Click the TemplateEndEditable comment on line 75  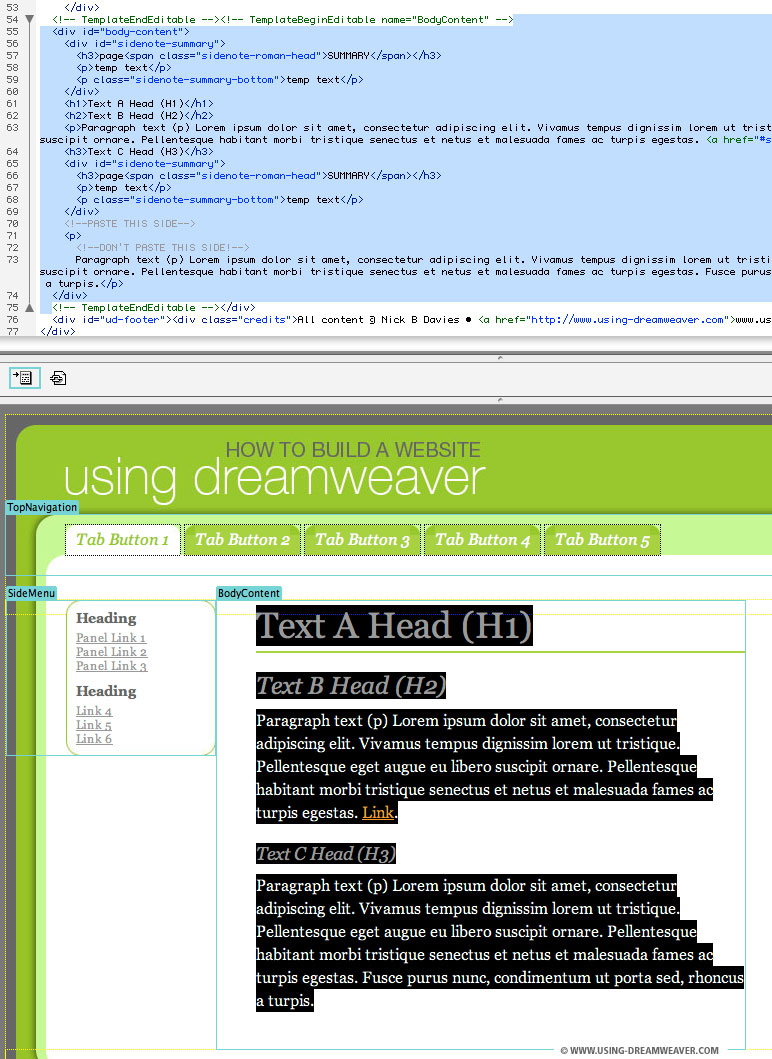(136, 307)
